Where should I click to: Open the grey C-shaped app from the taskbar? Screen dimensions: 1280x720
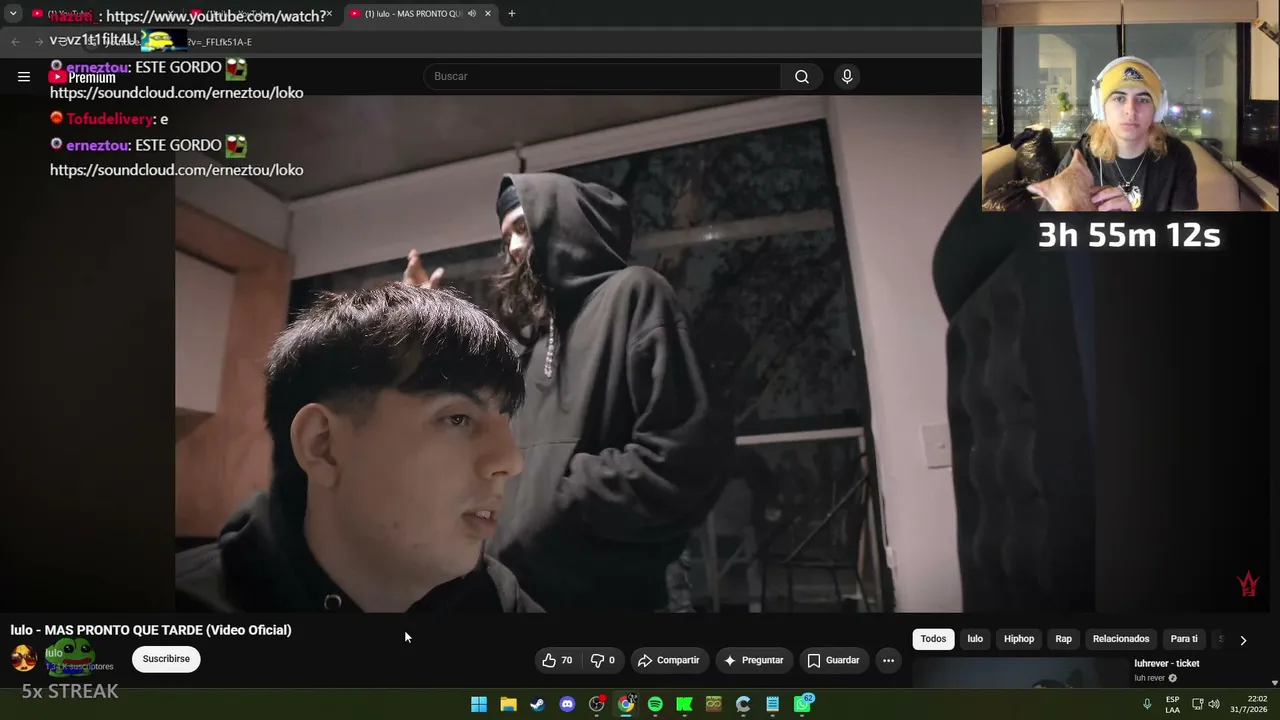coord(743,704)
